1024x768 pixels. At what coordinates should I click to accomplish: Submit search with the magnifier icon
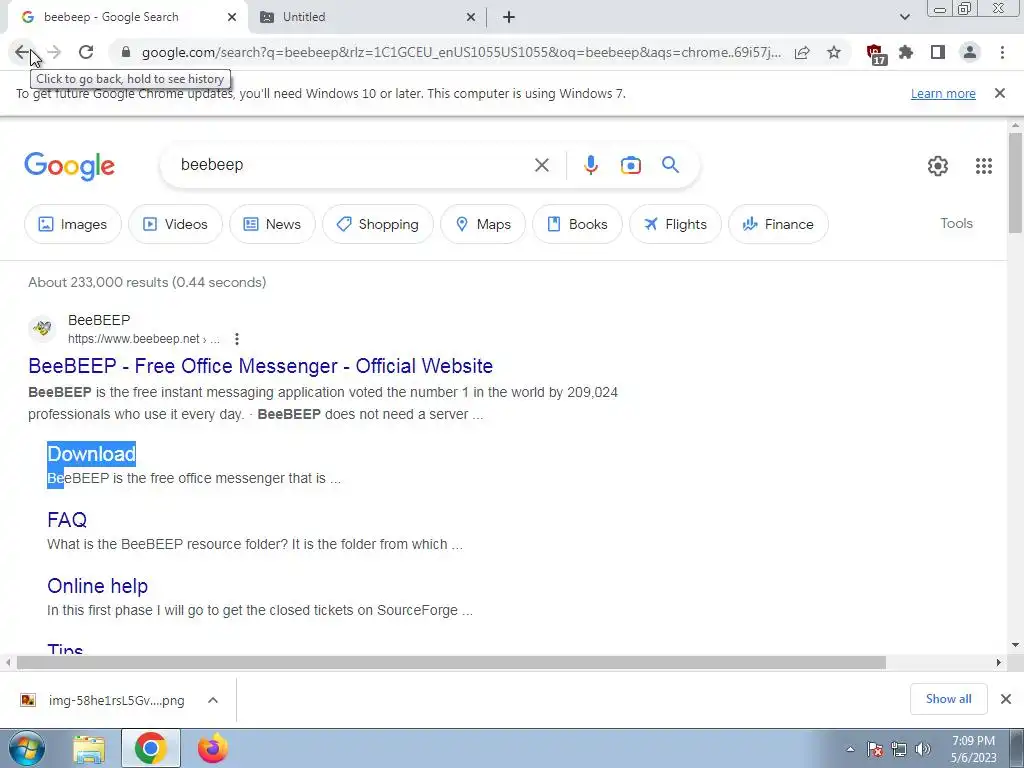click(x=670, y=165)
